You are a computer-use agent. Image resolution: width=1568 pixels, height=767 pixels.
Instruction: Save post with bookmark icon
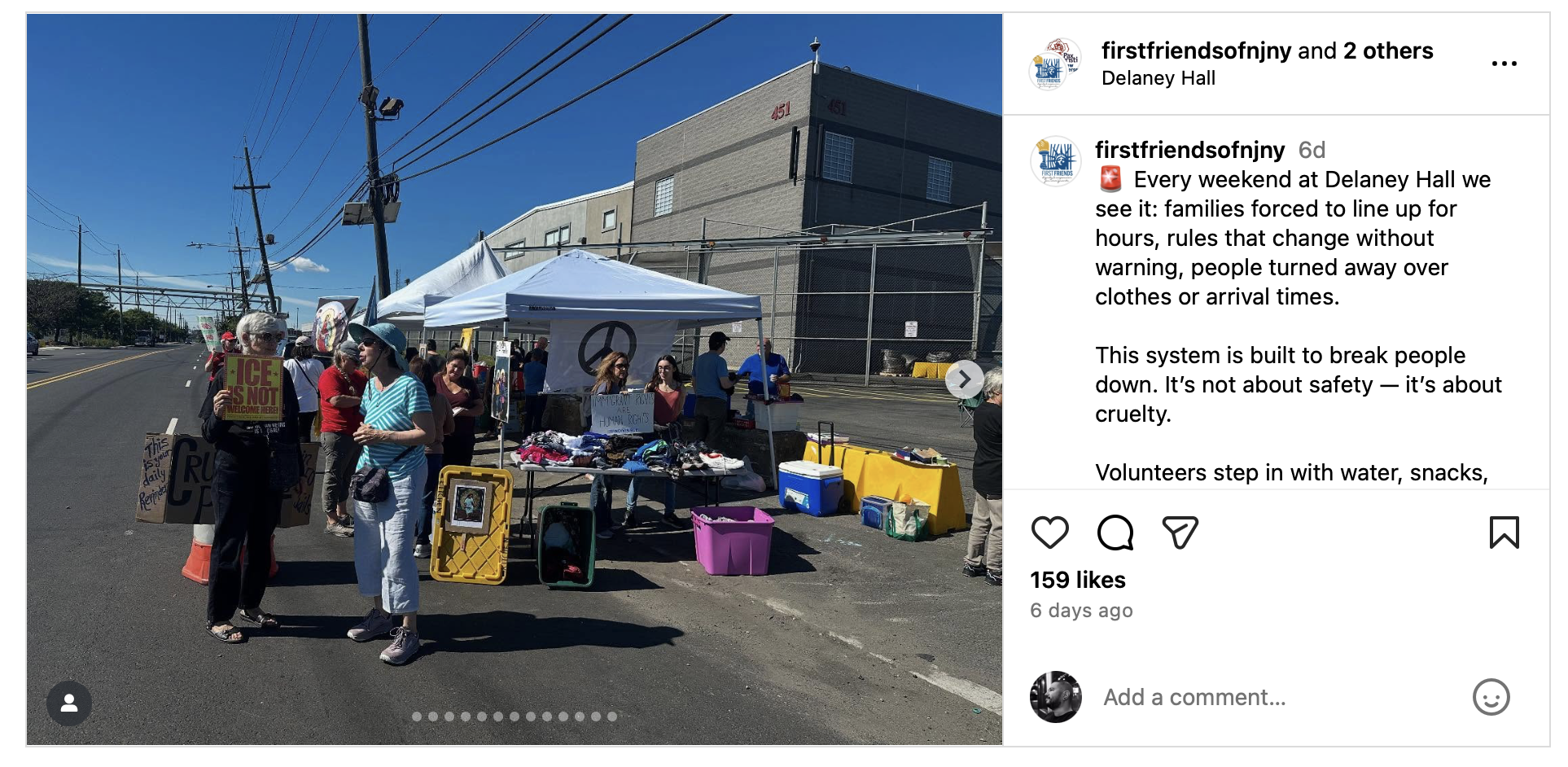1504,533
